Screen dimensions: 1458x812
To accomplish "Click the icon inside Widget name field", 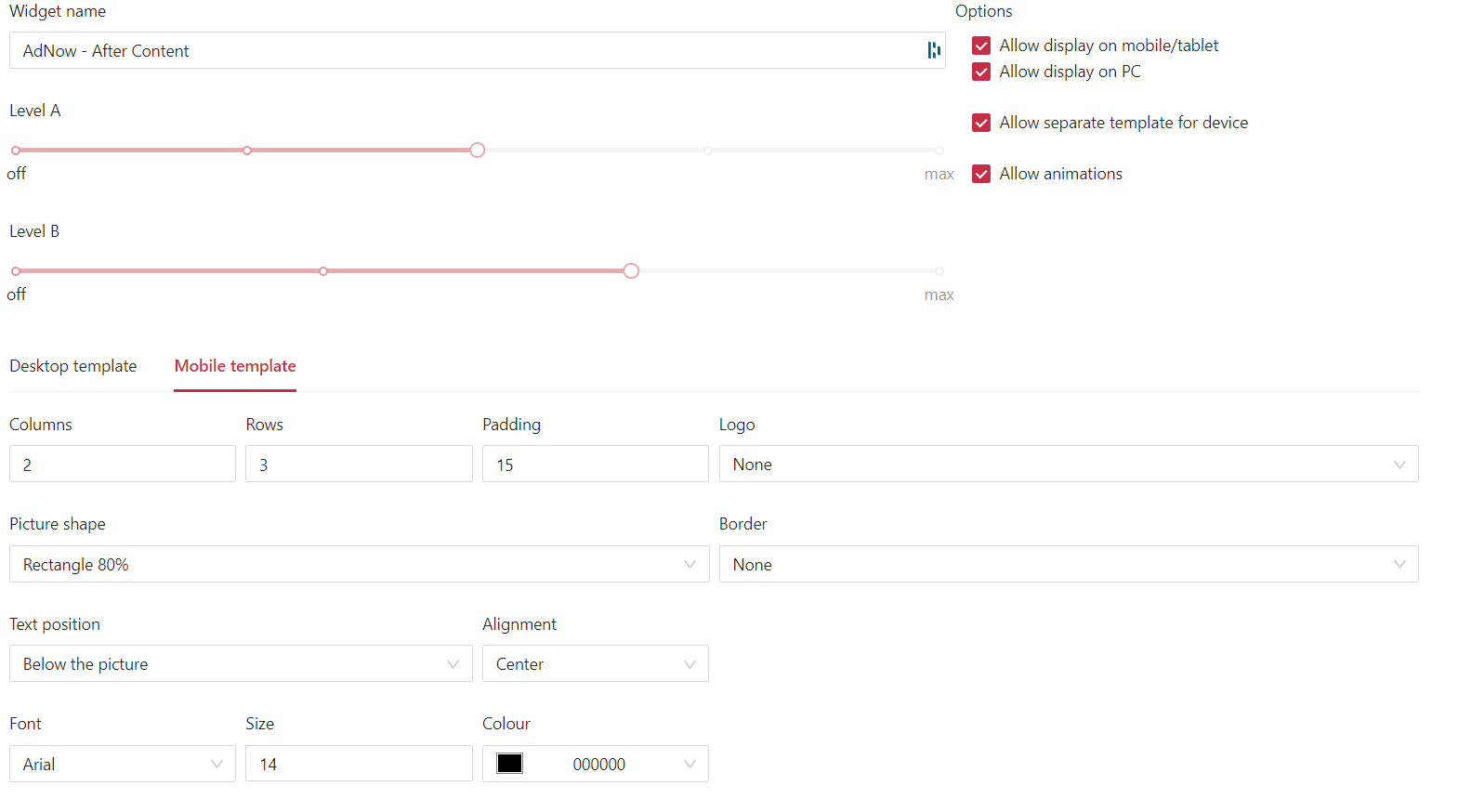I will point(934,50).
